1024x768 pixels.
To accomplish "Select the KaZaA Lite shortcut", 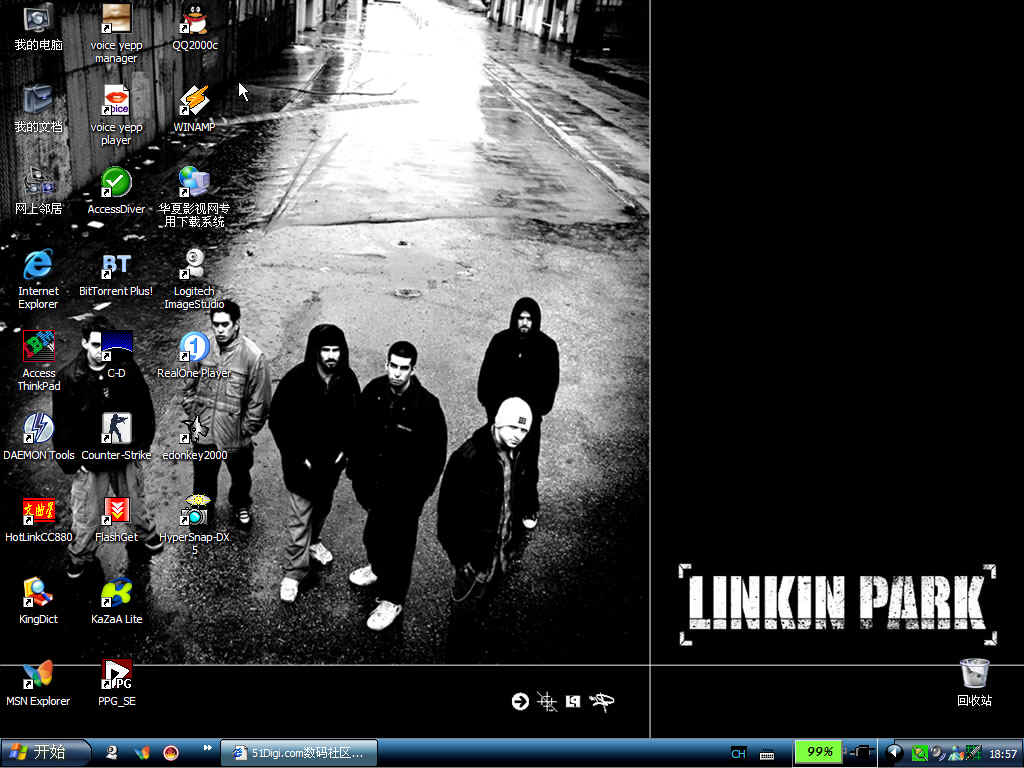I will (x=116, y=601).
